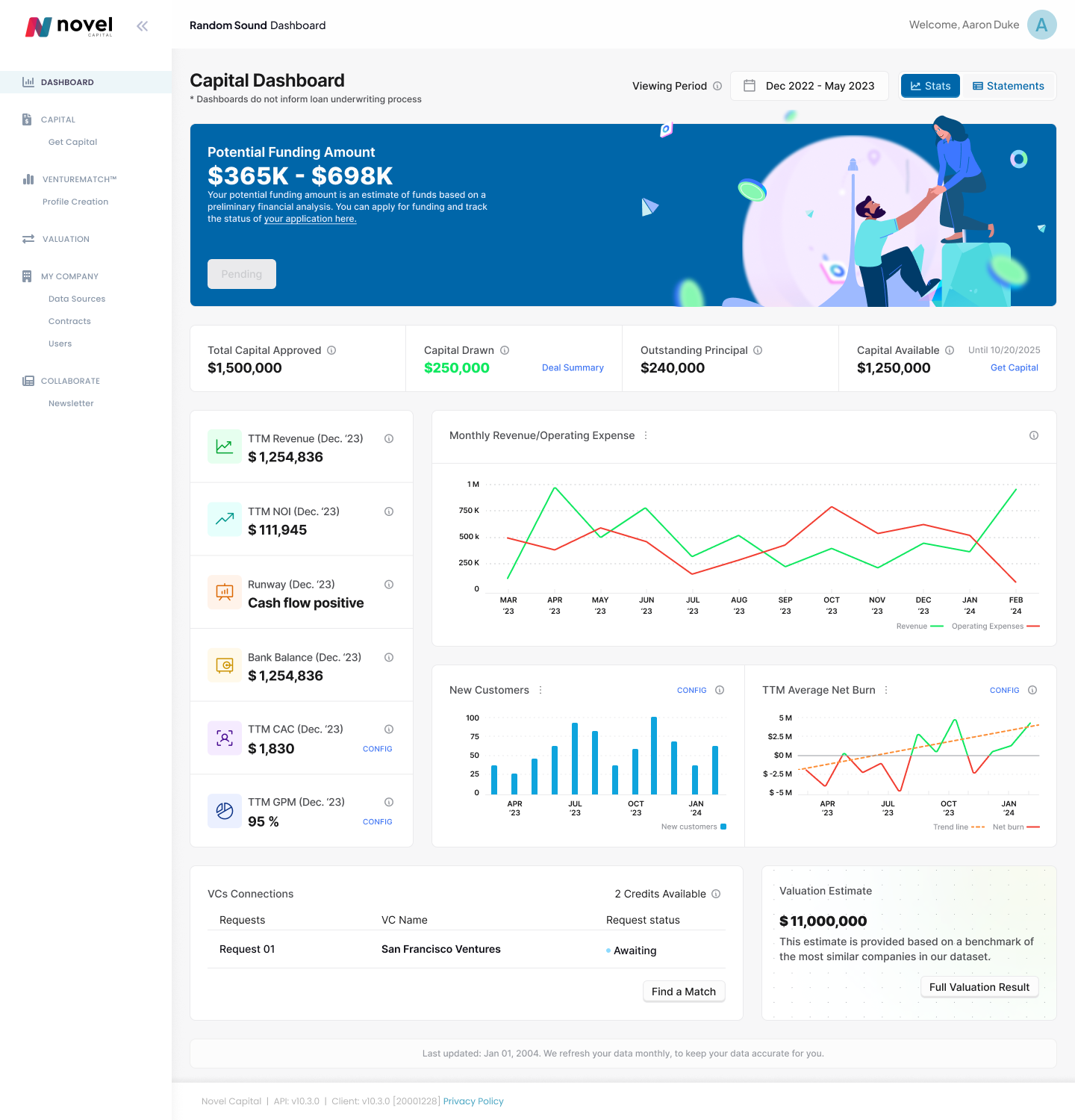The image size is (1075, 1120).
Task: Collapse the sidebar using the double chevron
Action: click(x=142, y=25)
